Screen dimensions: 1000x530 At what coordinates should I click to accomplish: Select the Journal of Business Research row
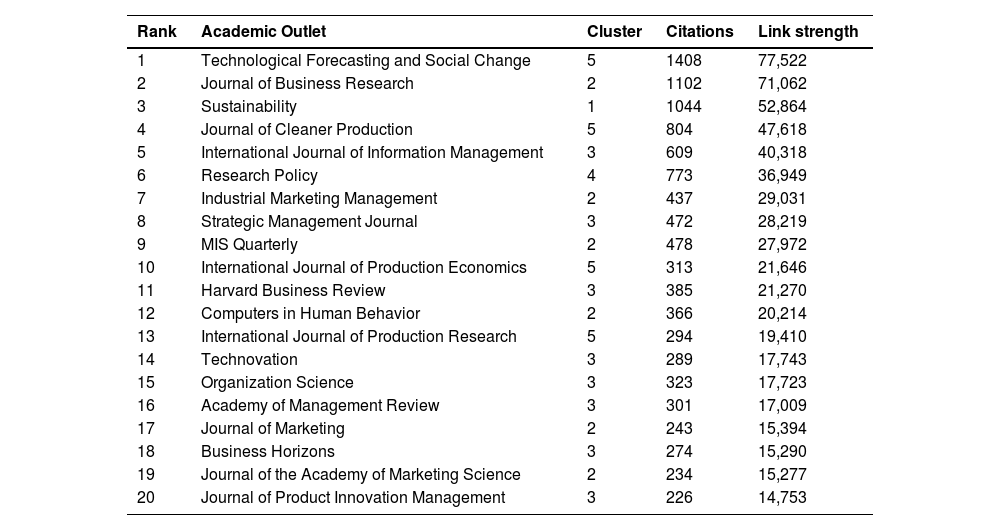307,84
